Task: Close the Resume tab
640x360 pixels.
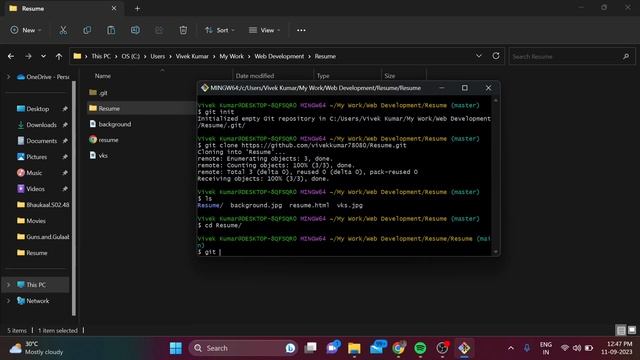Action: tap(114, 8)
